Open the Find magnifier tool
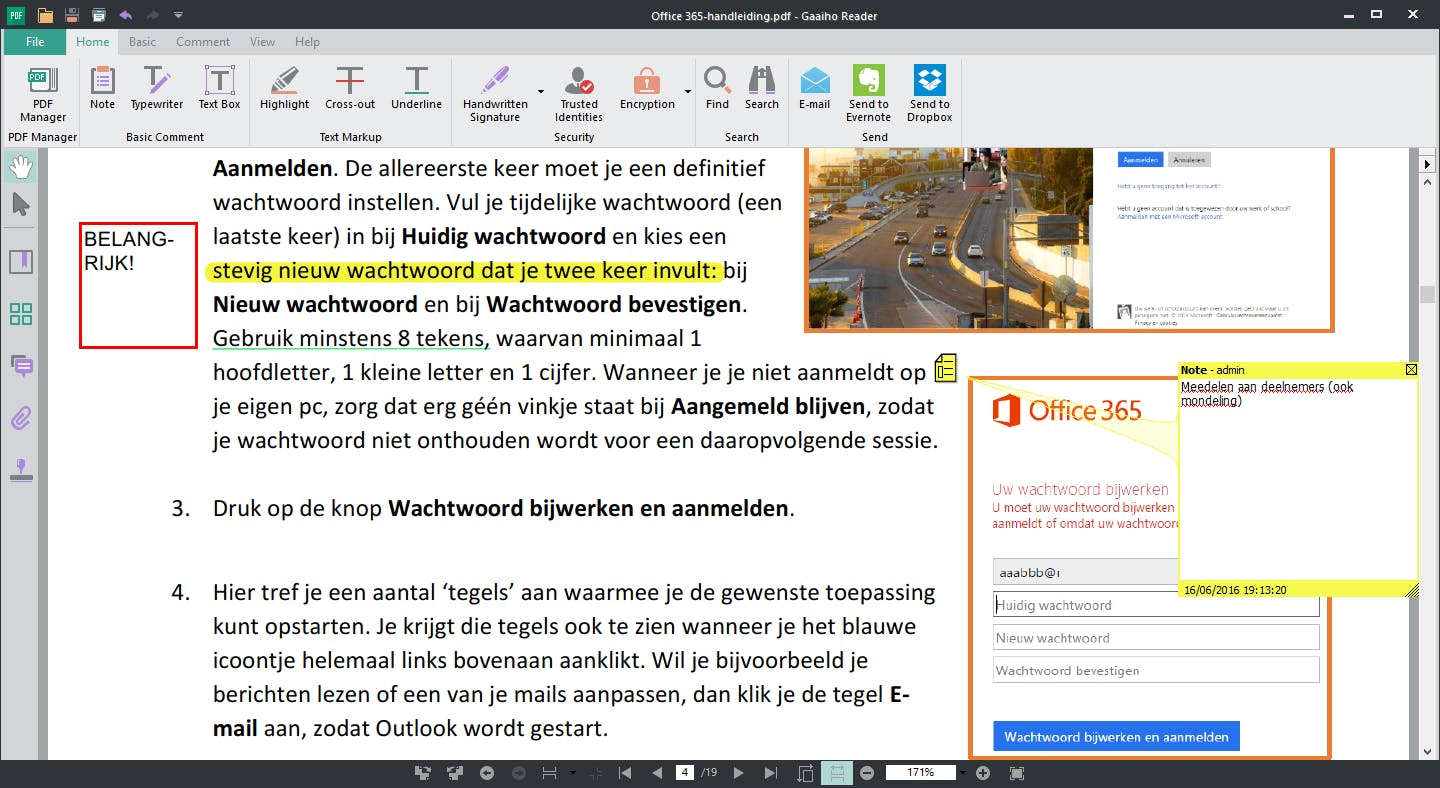The image size is (1440, 788). coord(717,89)
